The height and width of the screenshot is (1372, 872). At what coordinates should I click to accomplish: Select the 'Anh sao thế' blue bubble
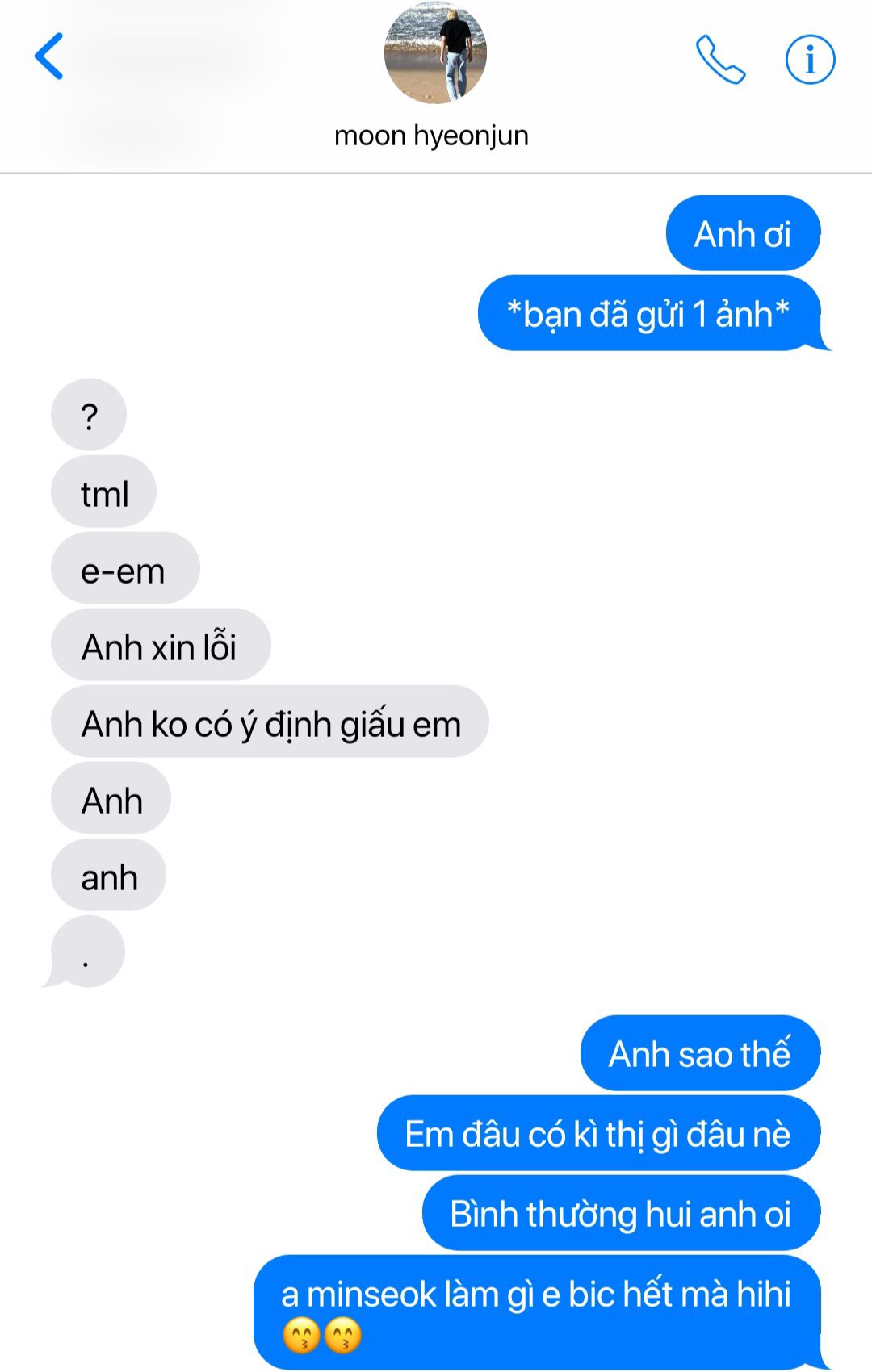(700, 1053)
